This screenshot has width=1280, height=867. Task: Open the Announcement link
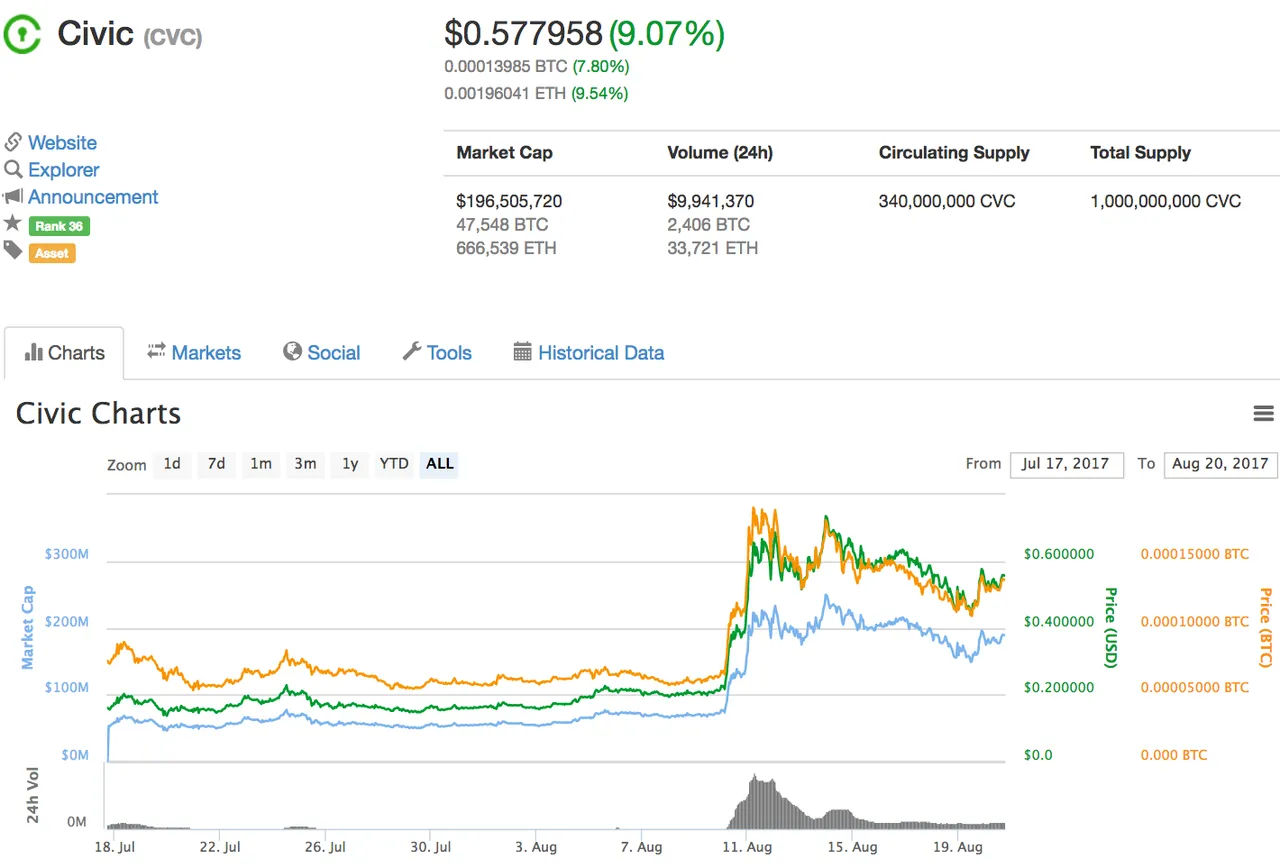93,197
